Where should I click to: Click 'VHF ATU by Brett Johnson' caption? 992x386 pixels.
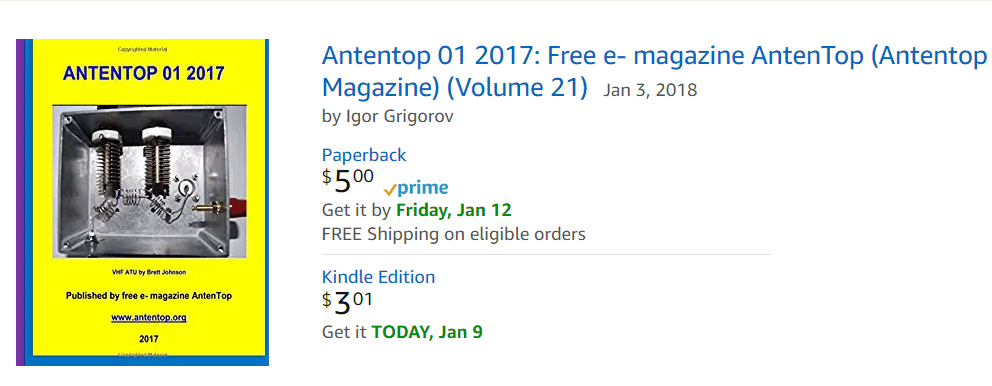[149, 272]
